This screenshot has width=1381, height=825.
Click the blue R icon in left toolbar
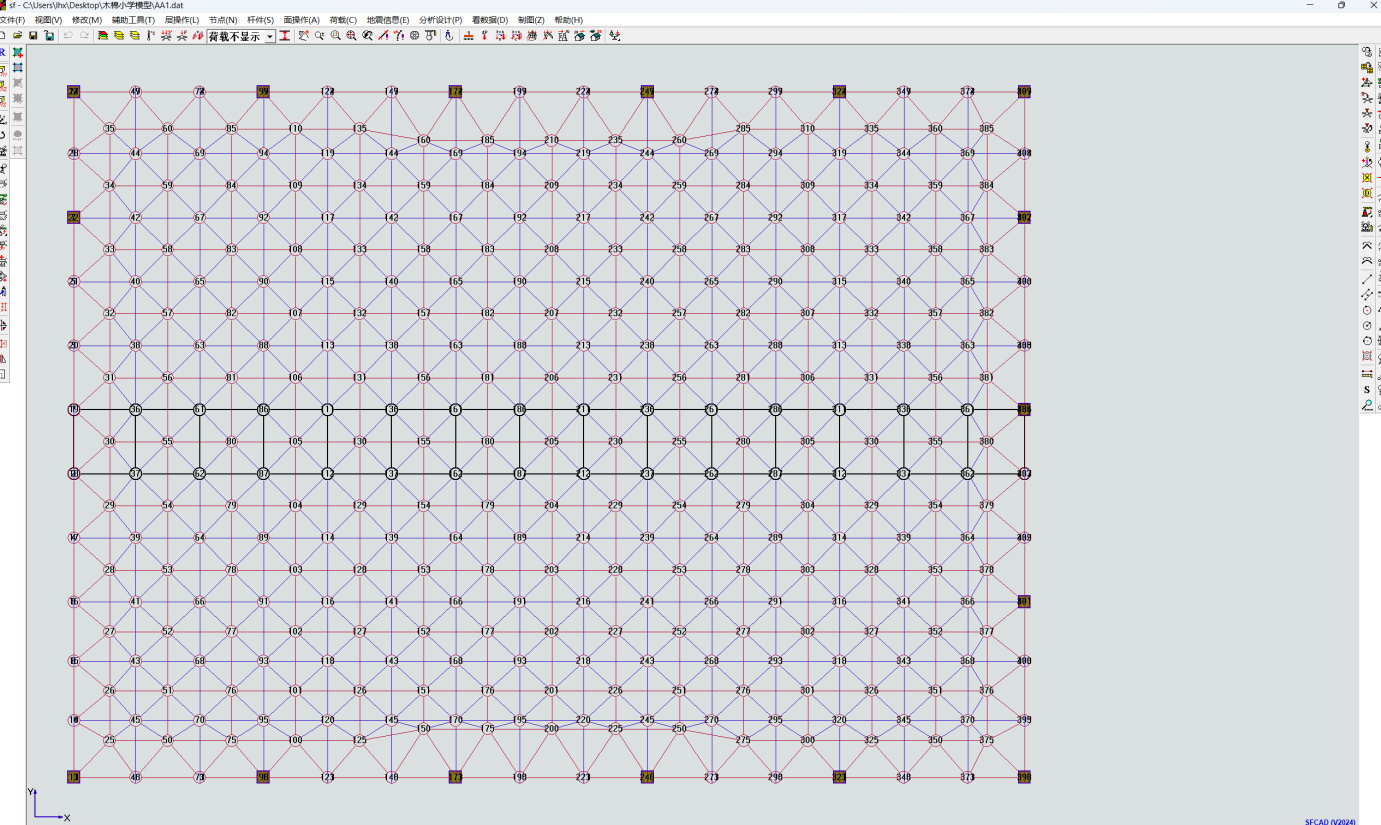coord(3,52)
